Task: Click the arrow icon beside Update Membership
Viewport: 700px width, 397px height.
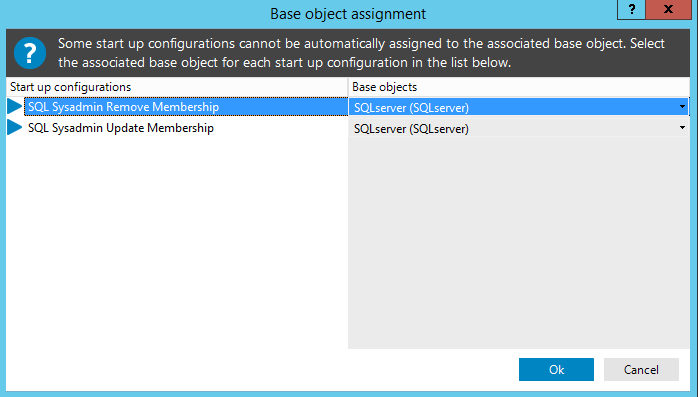Action: (x=15, y=127)
